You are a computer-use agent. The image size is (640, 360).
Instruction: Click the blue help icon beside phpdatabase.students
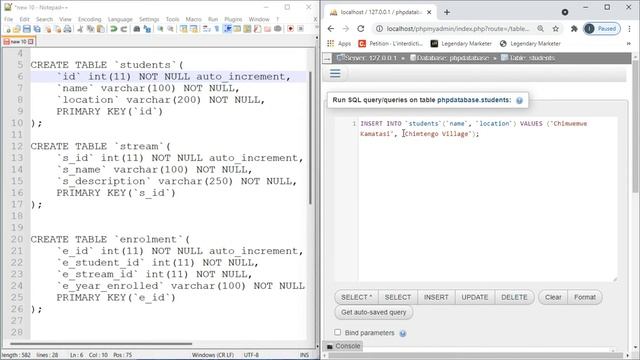(519, 100)
